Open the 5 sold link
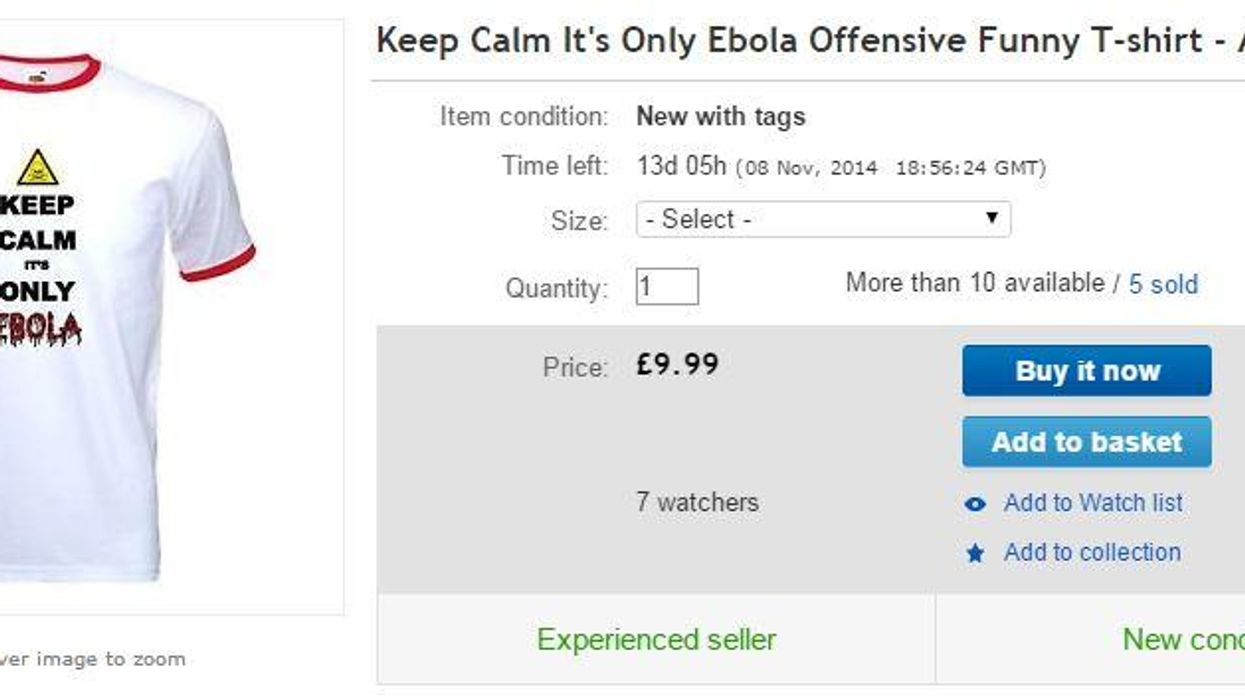This screenshot has width=1245, height=699. [1163, 285]
